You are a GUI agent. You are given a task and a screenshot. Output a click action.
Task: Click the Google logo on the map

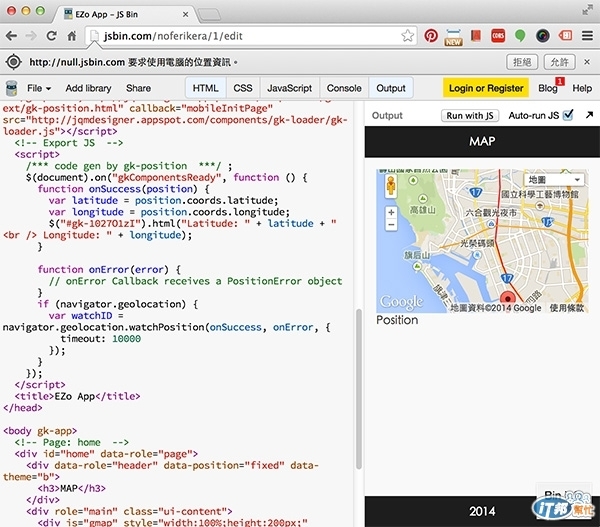tap(401, 302)
